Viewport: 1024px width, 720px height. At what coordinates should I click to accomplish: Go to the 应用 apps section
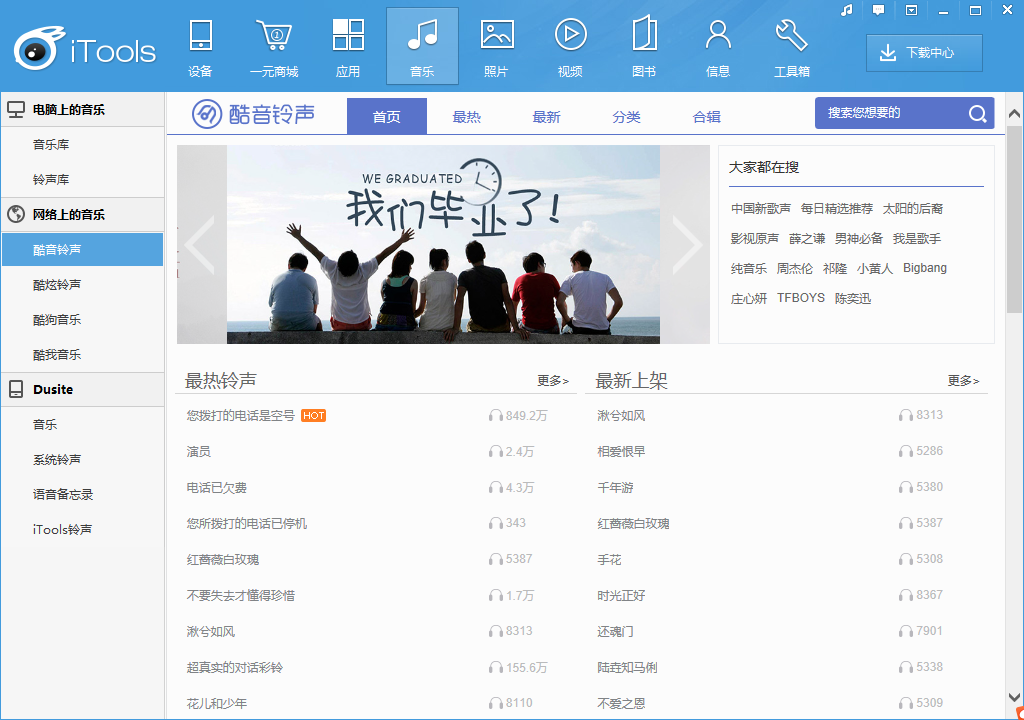pyautogui.click(x=348, y=47)
